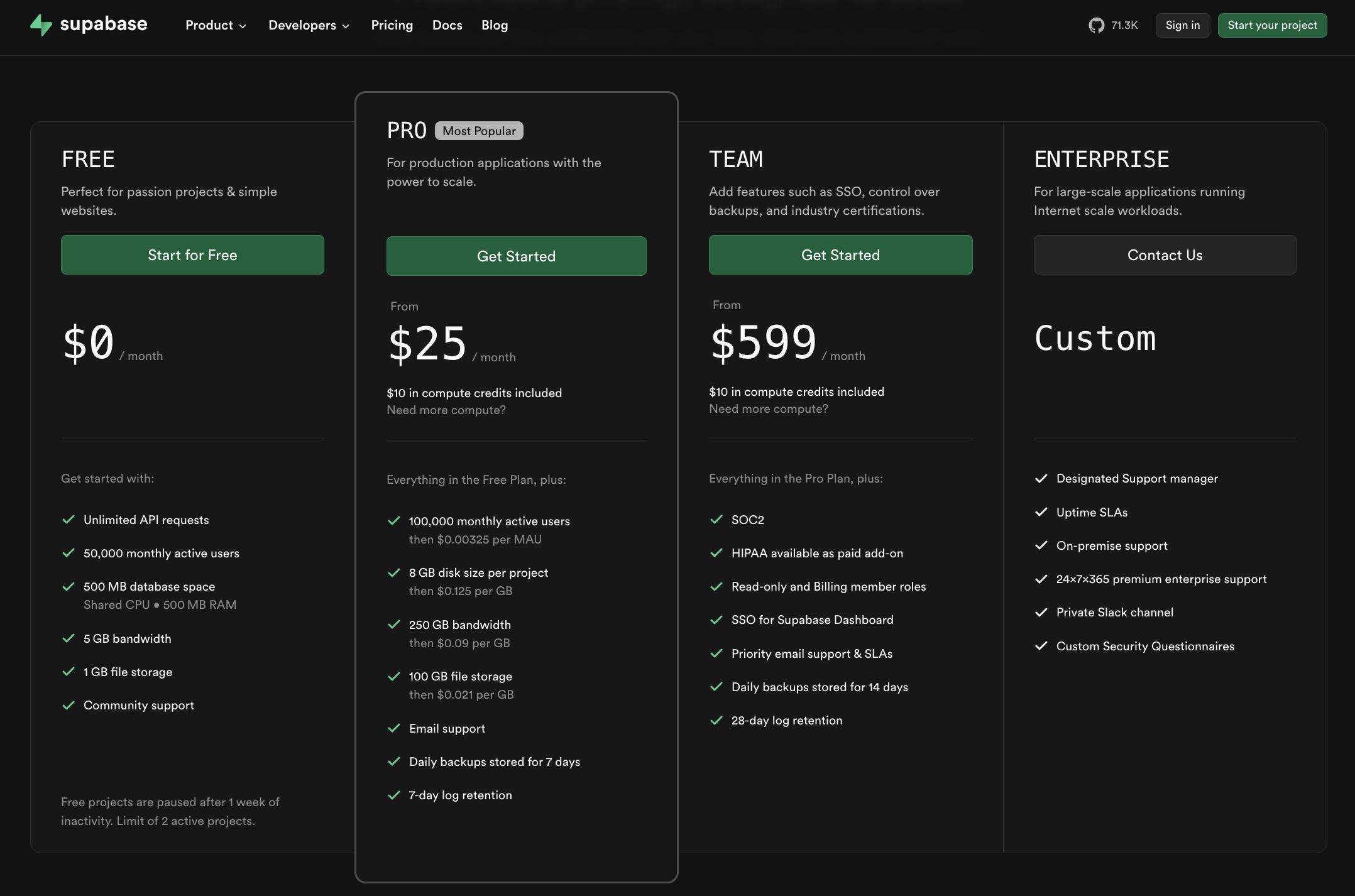Click the Sign in button

(x=1182, y=25)
